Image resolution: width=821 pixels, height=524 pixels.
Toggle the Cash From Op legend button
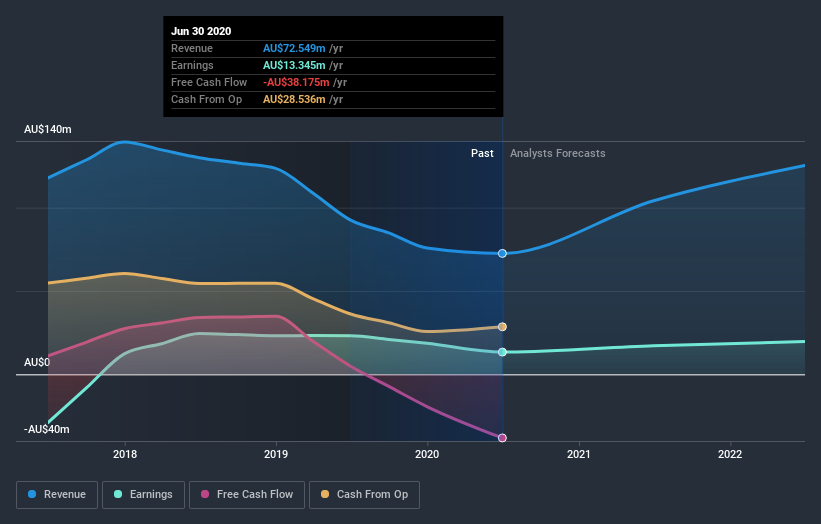(364, 495)
